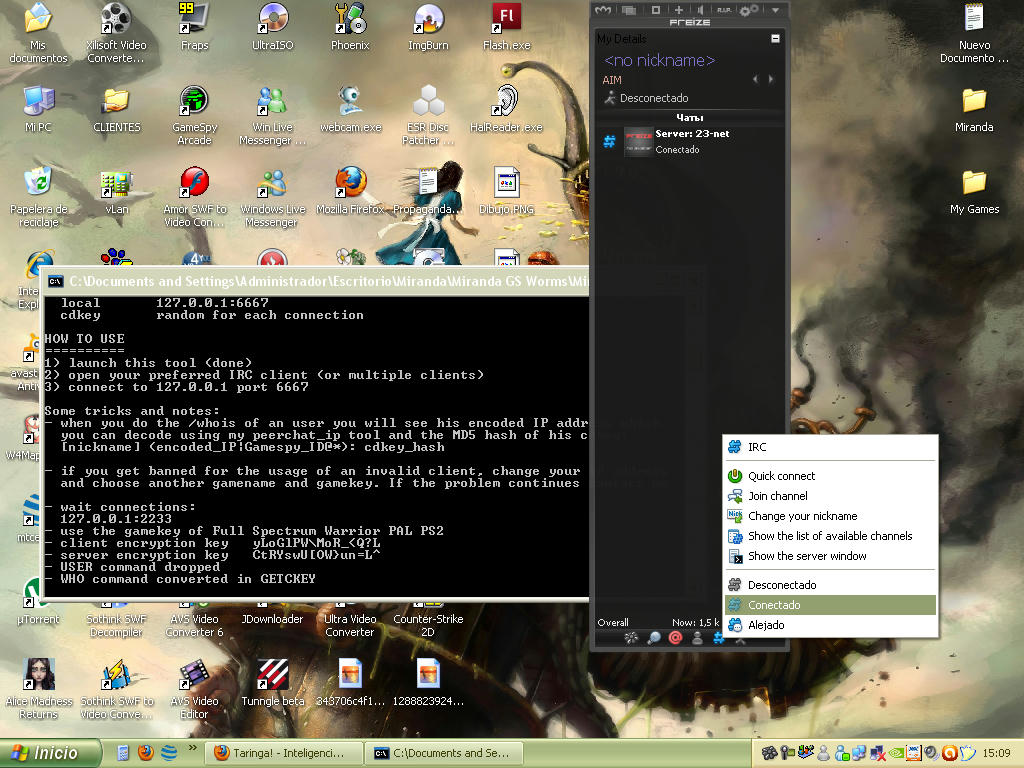Image resolution: width=1024 pixels, height=768 pixels.
Task: Switch to next protocol with right arrow
Action: point(771,79)
